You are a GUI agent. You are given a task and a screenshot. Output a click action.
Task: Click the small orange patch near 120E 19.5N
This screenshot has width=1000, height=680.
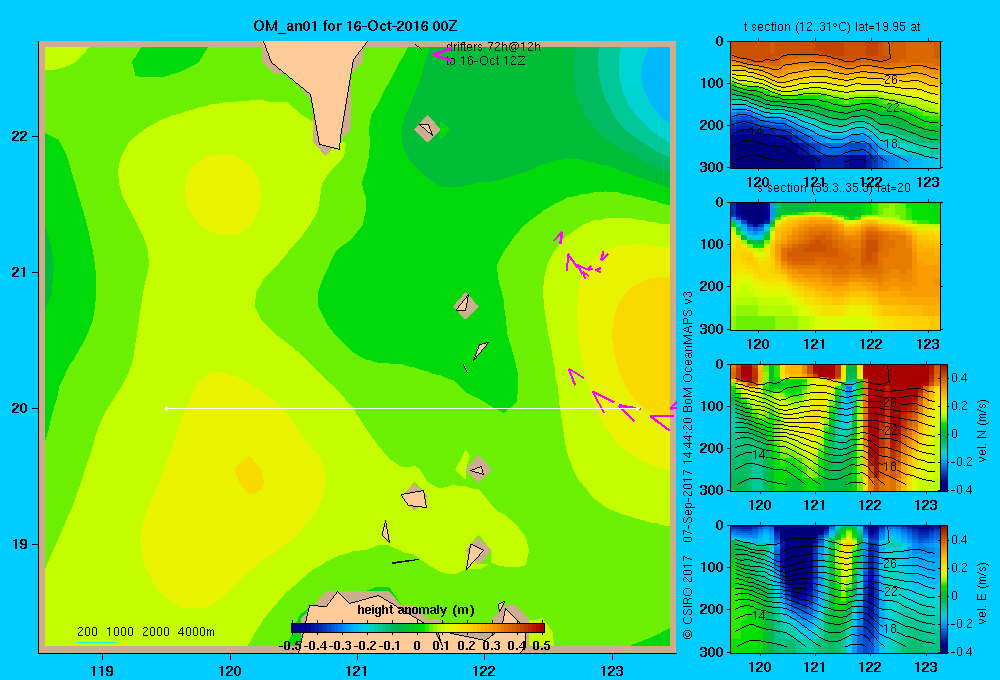249,475
